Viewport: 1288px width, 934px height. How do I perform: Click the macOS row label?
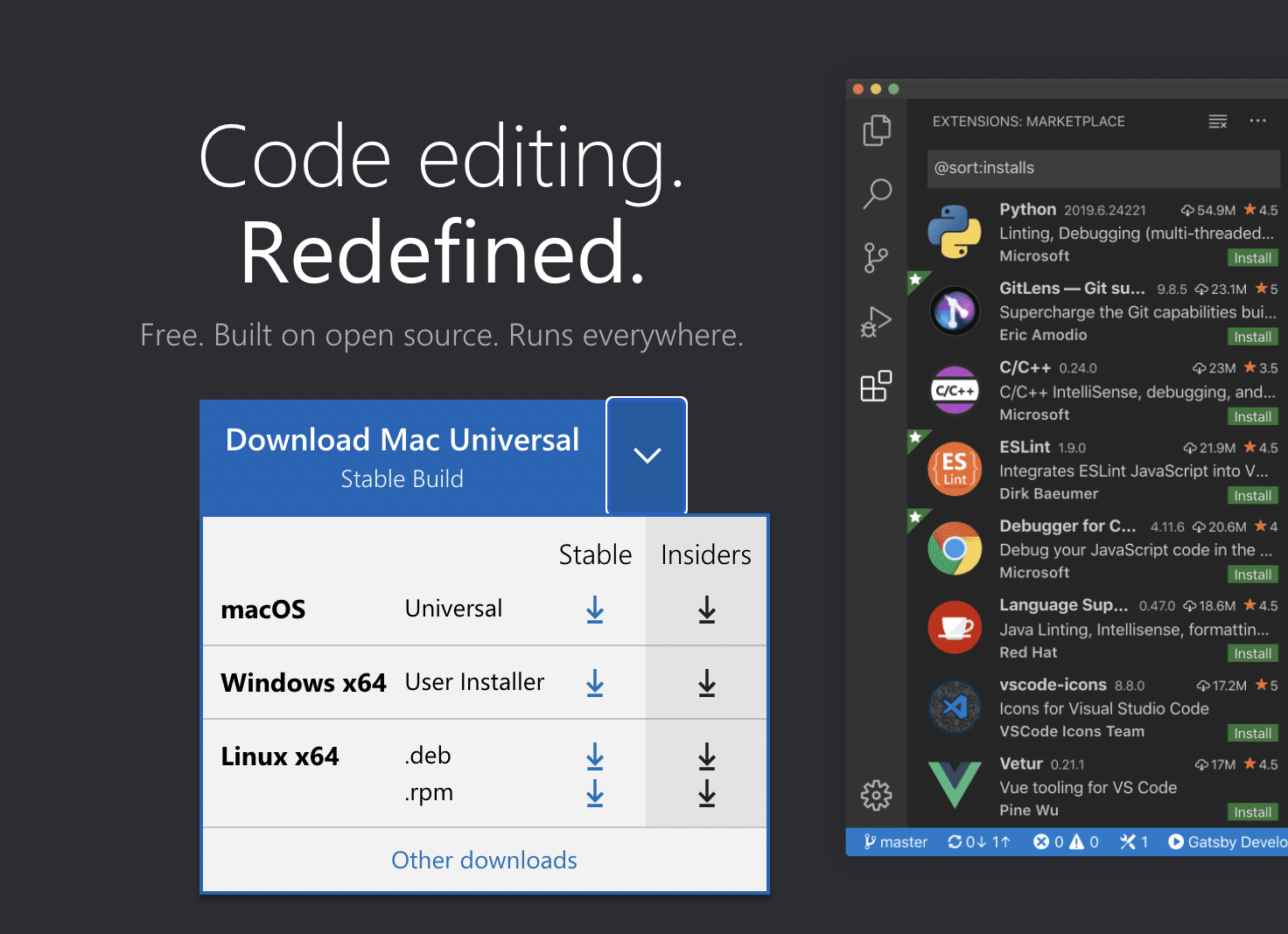263,610
